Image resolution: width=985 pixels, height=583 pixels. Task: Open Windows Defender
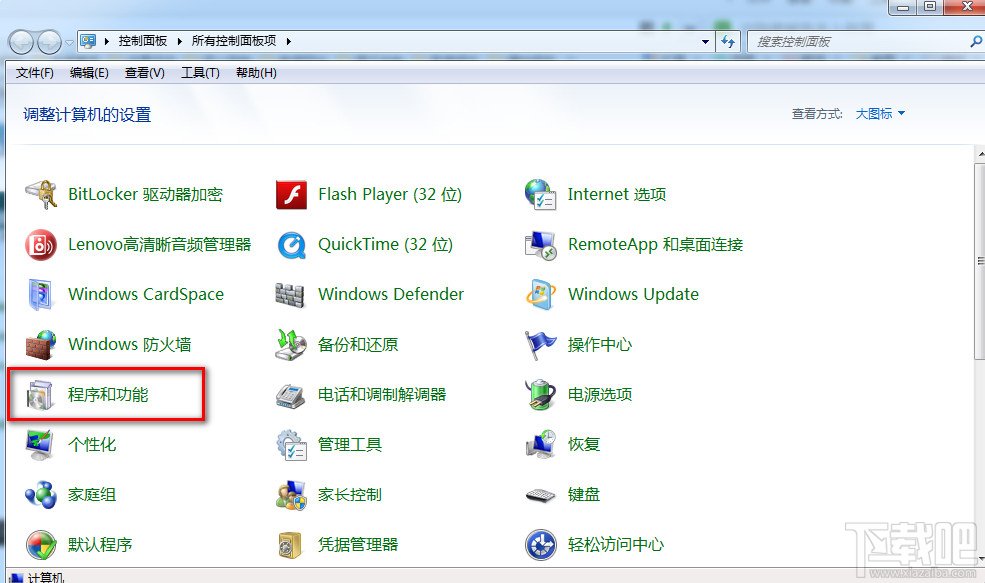[x=390, y=294]
